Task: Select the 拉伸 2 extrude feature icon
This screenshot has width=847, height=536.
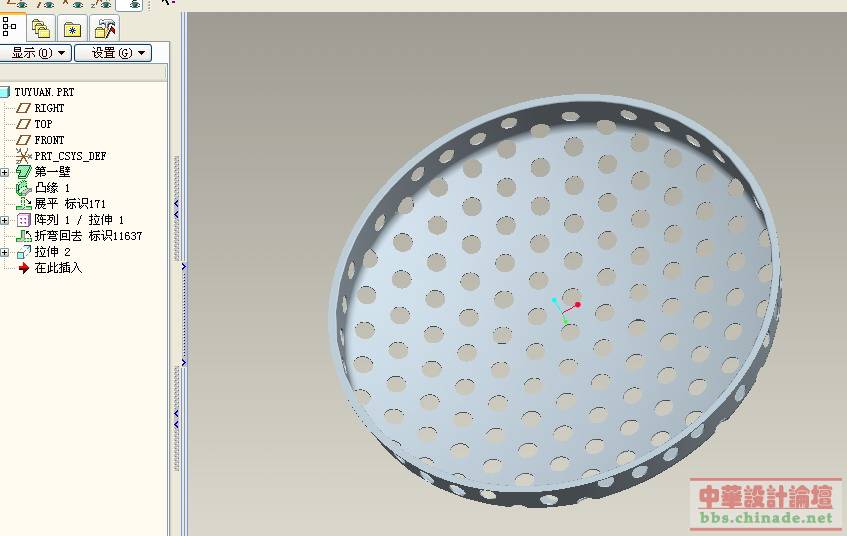Action: (x=23, y=252)
